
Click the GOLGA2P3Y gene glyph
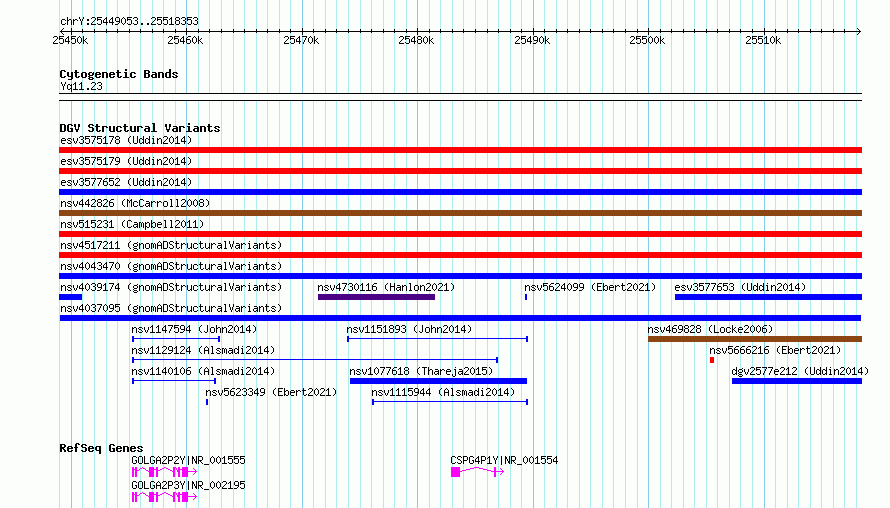165,497
